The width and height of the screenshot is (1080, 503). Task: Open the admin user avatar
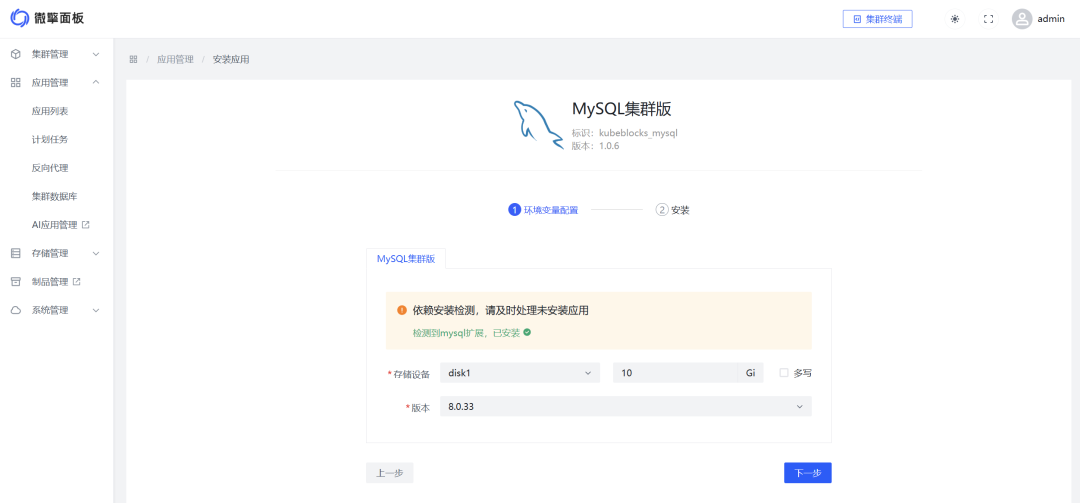1022,19
